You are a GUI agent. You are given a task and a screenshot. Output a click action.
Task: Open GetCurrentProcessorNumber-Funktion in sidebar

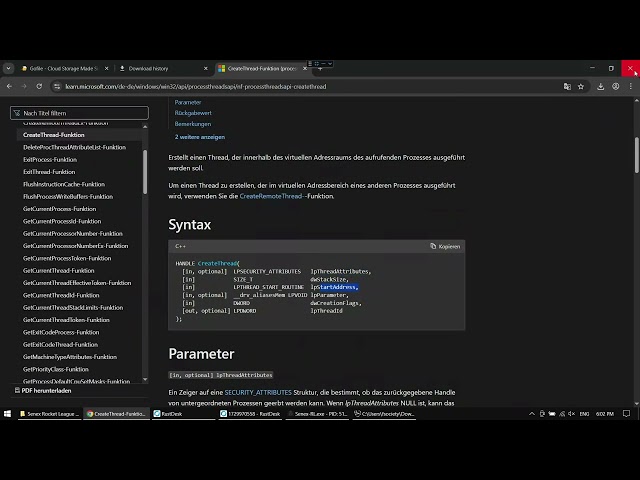[x=73, y=233]
